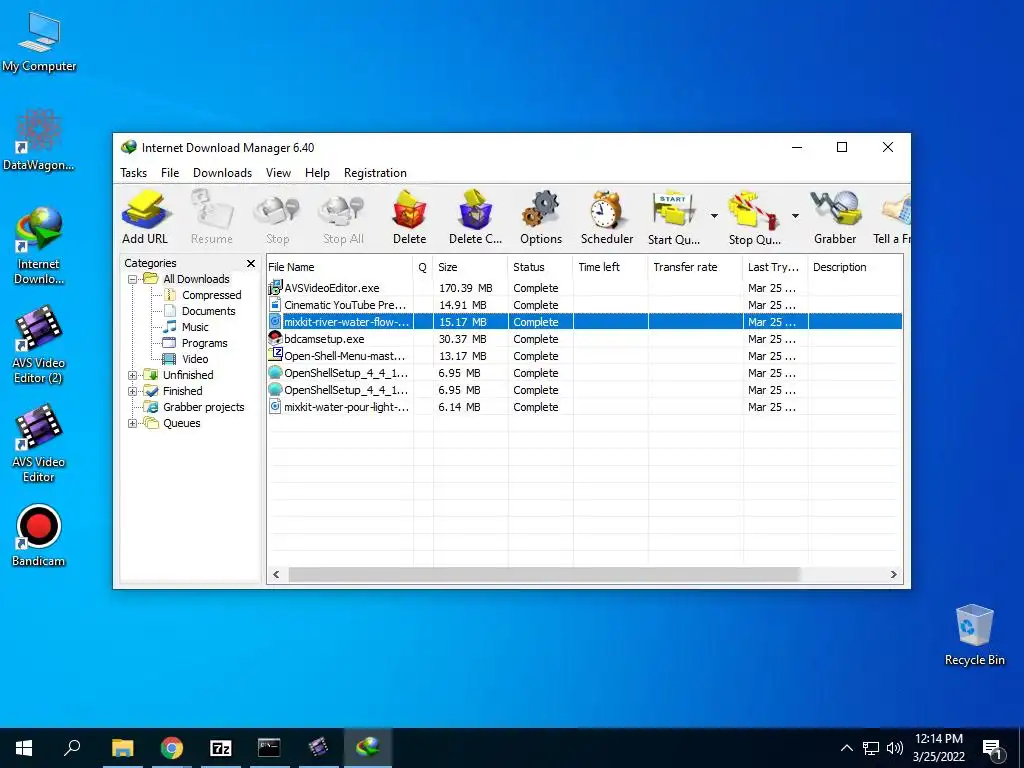Click the horizontal scrollbar right arrow
Screen dimensions: 1024x768
coord(893,575)
